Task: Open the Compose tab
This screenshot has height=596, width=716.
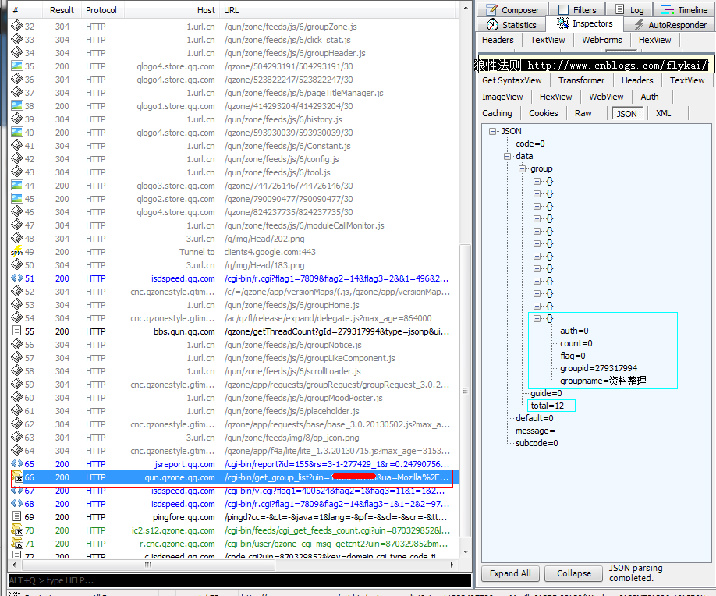Action: coord(511,10)
